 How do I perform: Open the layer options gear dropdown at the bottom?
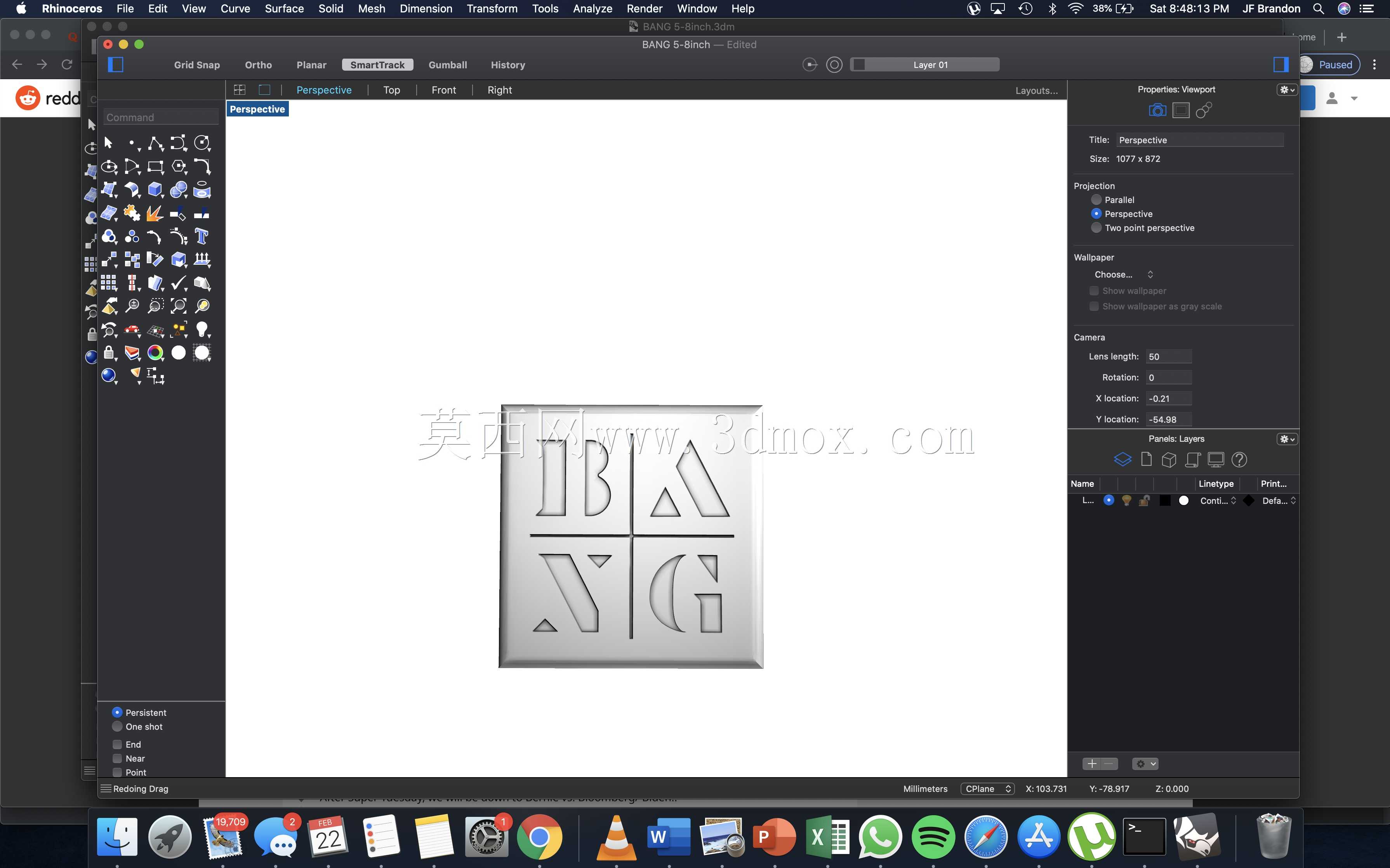coord(1145,764)
